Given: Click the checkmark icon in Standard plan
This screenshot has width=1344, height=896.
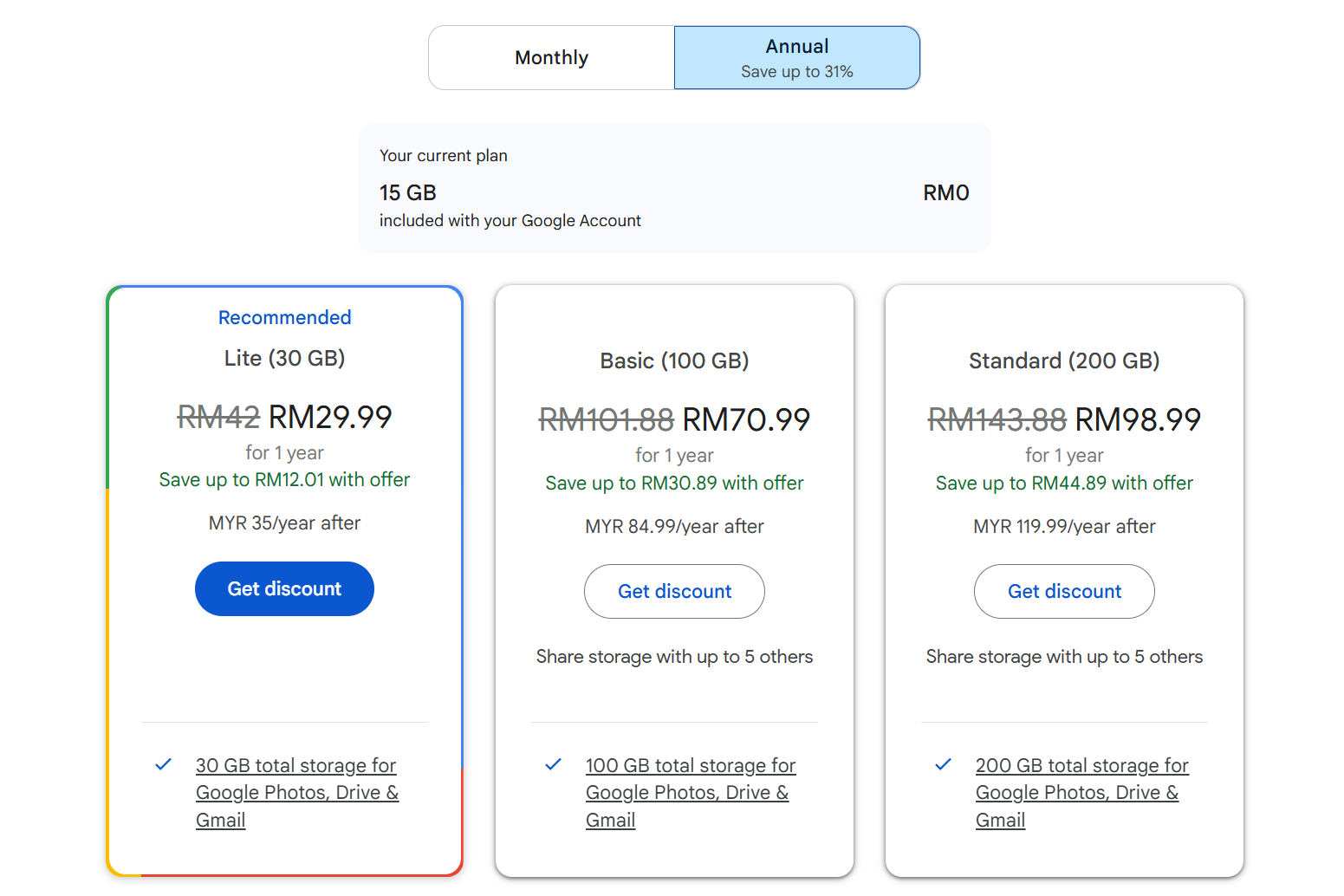Looking at the screenshot, I should coord(943,765).
